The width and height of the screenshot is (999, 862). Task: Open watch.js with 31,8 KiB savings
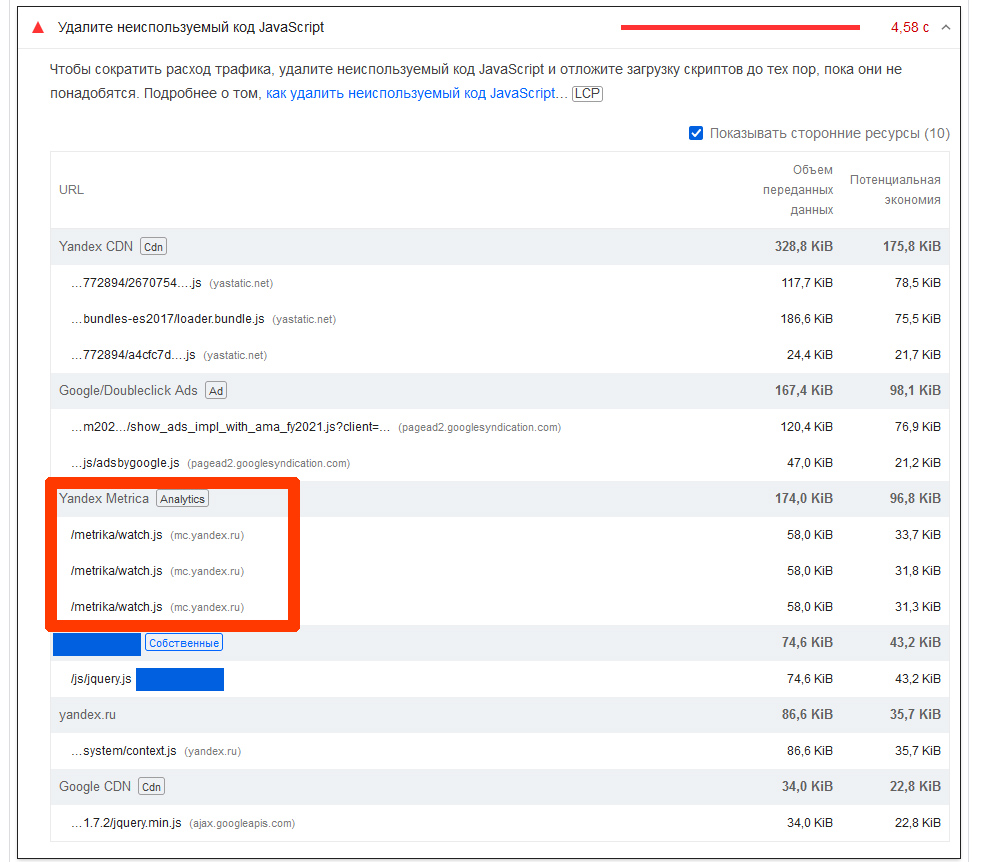coord(117,571)
